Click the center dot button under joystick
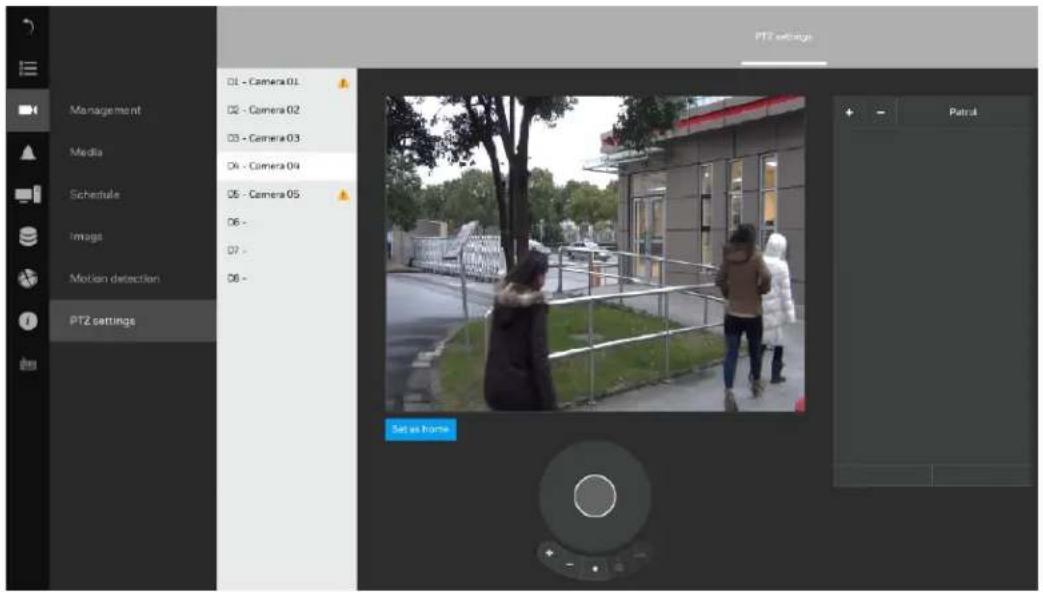This screenshot has height=592, width=1043. click(595, 569)
